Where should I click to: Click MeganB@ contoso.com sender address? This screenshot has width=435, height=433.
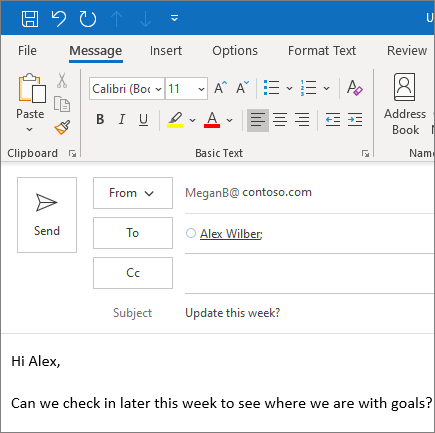[x=248, y=192]
